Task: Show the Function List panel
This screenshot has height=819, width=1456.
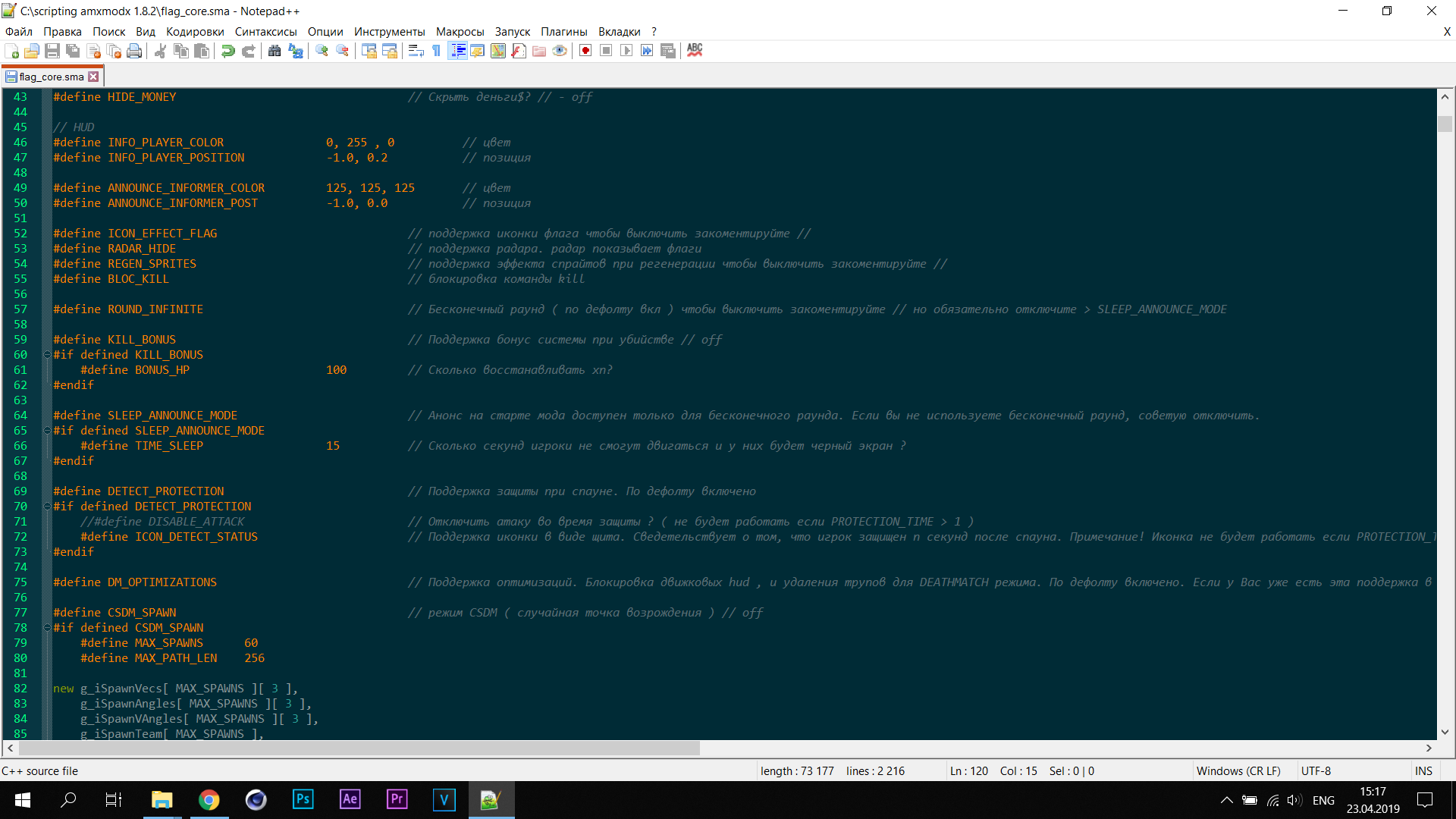Action: (x=519, y=51)
